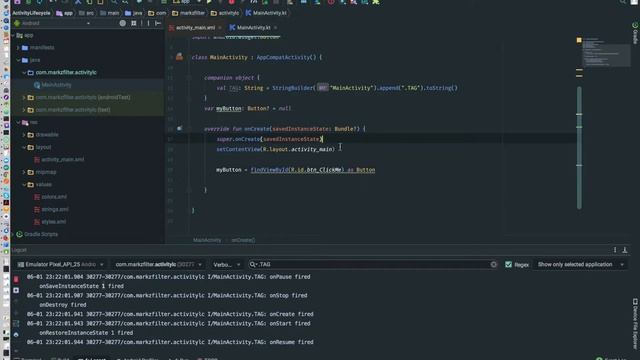Hide the Logcat panel

tap(624, 250)
